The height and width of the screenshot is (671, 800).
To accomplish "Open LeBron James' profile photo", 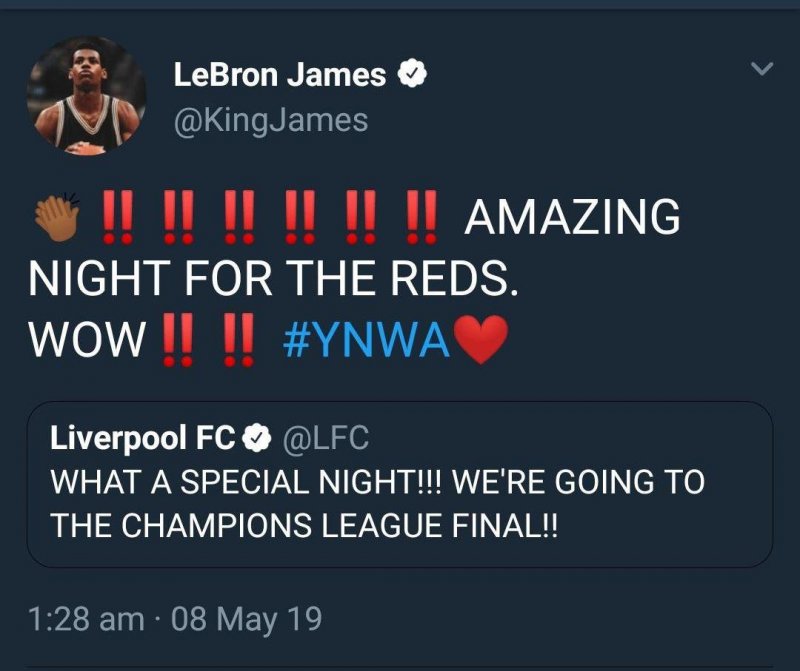I will (x=86, y=98).
